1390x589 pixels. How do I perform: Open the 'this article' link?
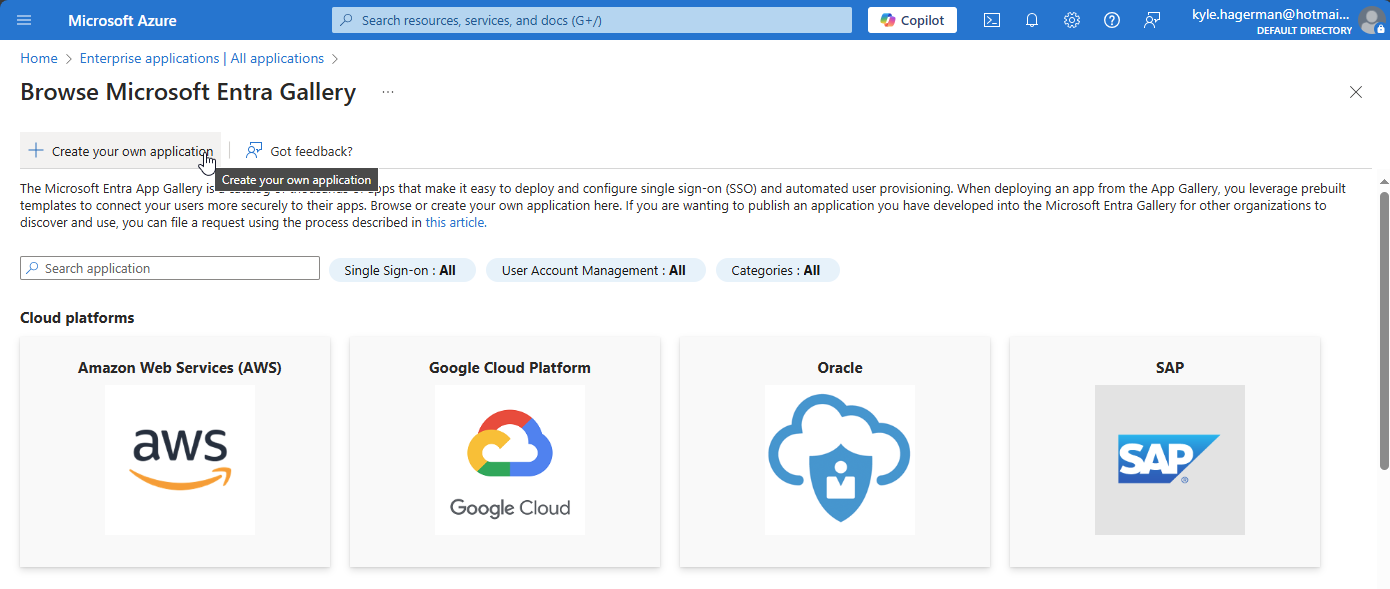pos(456,223)
